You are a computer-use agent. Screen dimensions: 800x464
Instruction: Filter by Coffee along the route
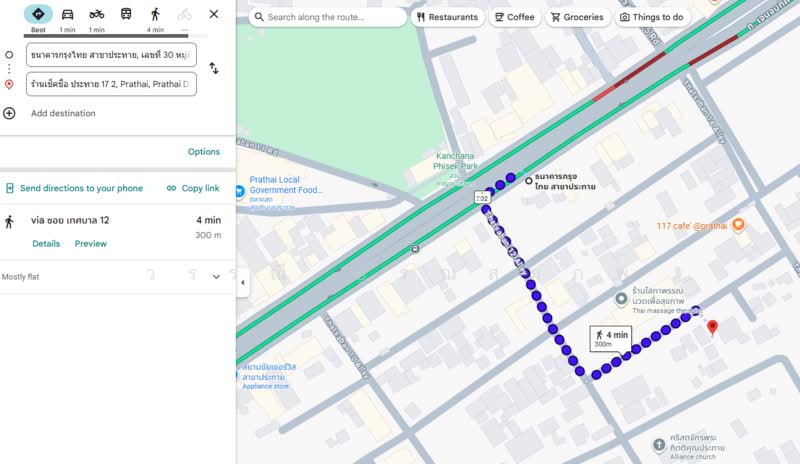(514, 17)
